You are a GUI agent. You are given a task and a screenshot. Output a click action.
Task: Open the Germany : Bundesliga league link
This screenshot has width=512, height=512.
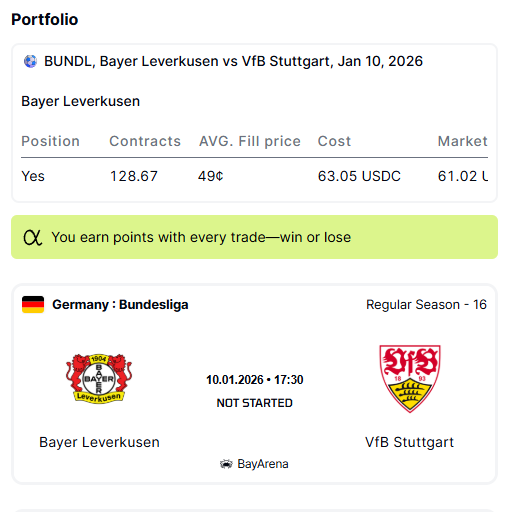[120, 304]
